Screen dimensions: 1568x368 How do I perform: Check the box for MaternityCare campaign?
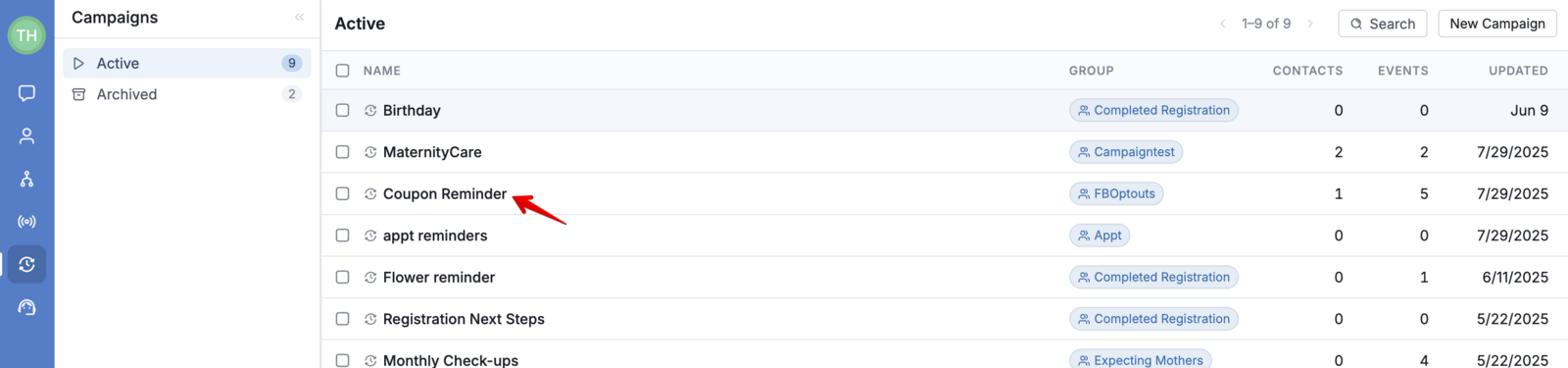342,152
